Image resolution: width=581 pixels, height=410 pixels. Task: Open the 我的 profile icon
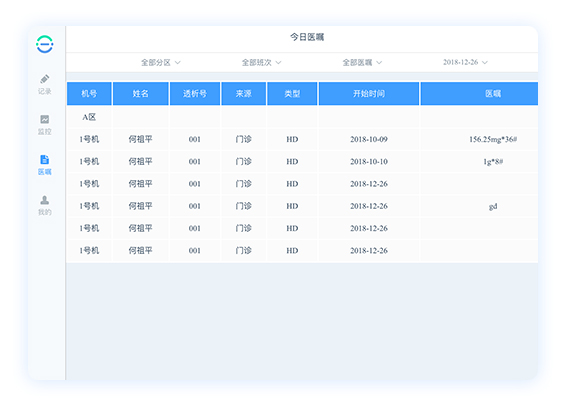(44, 200)
